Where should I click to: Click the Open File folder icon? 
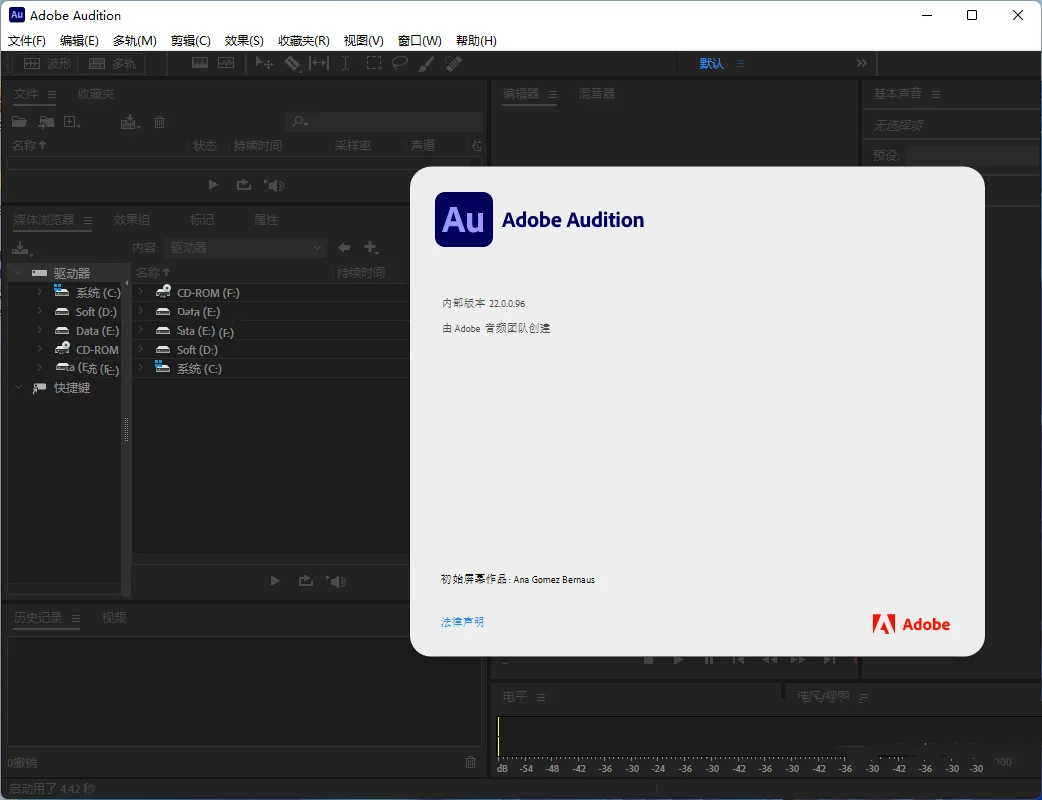pos(19,122)
